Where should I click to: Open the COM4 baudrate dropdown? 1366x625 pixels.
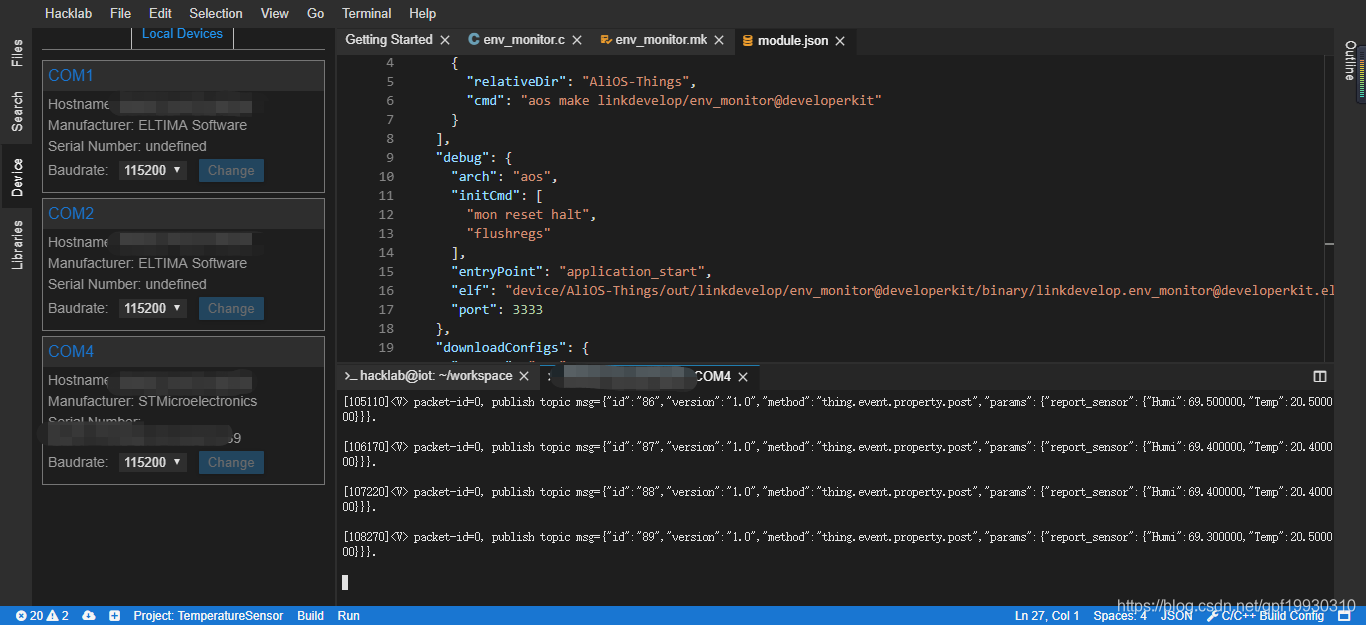click(153, 463)
